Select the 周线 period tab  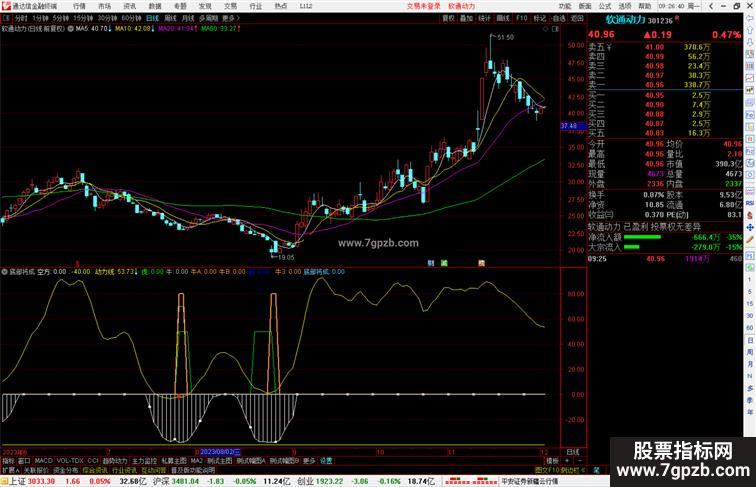(170, 18)
